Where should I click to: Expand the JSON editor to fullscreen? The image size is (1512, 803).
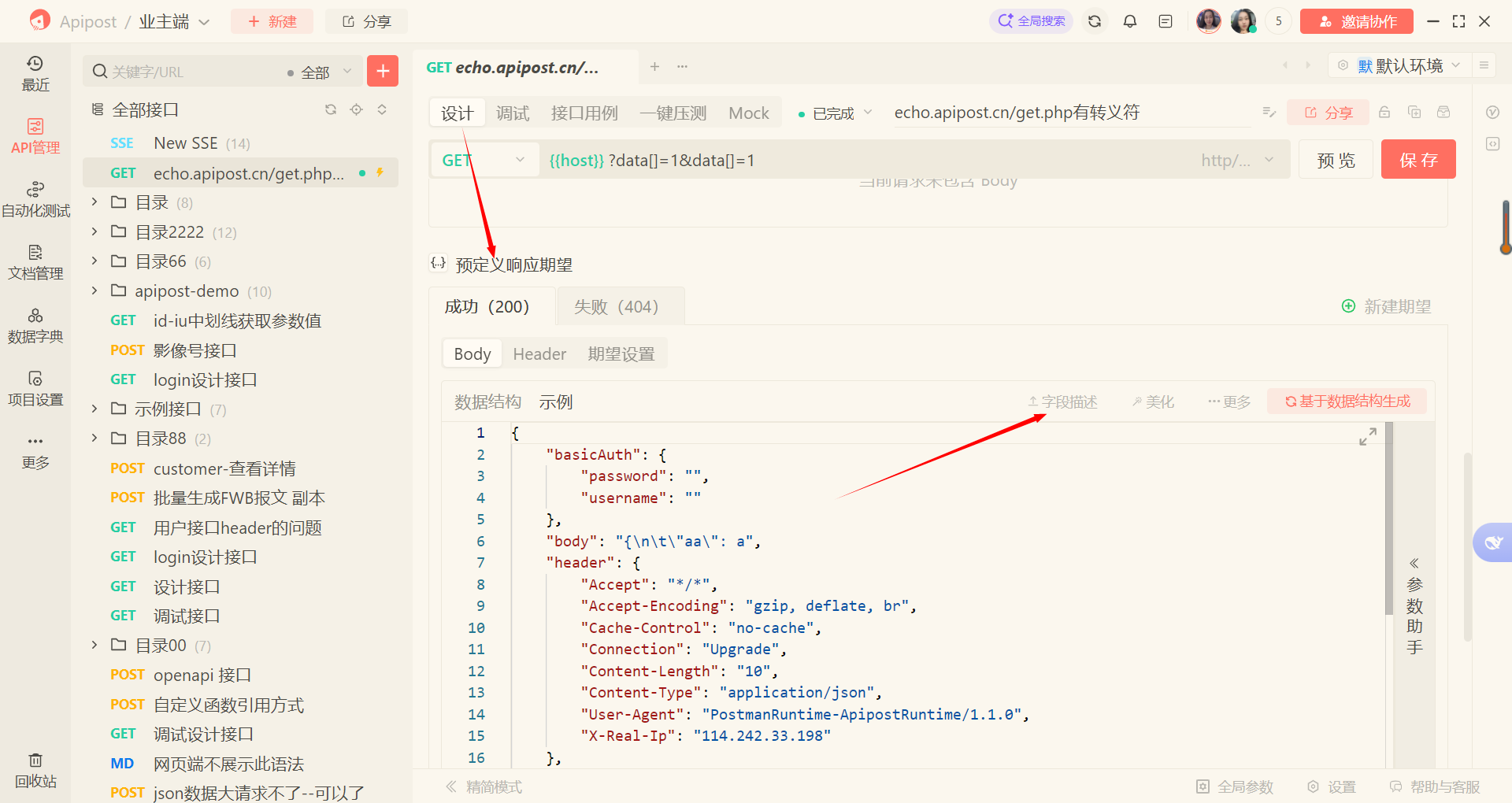coord(1368,436)
